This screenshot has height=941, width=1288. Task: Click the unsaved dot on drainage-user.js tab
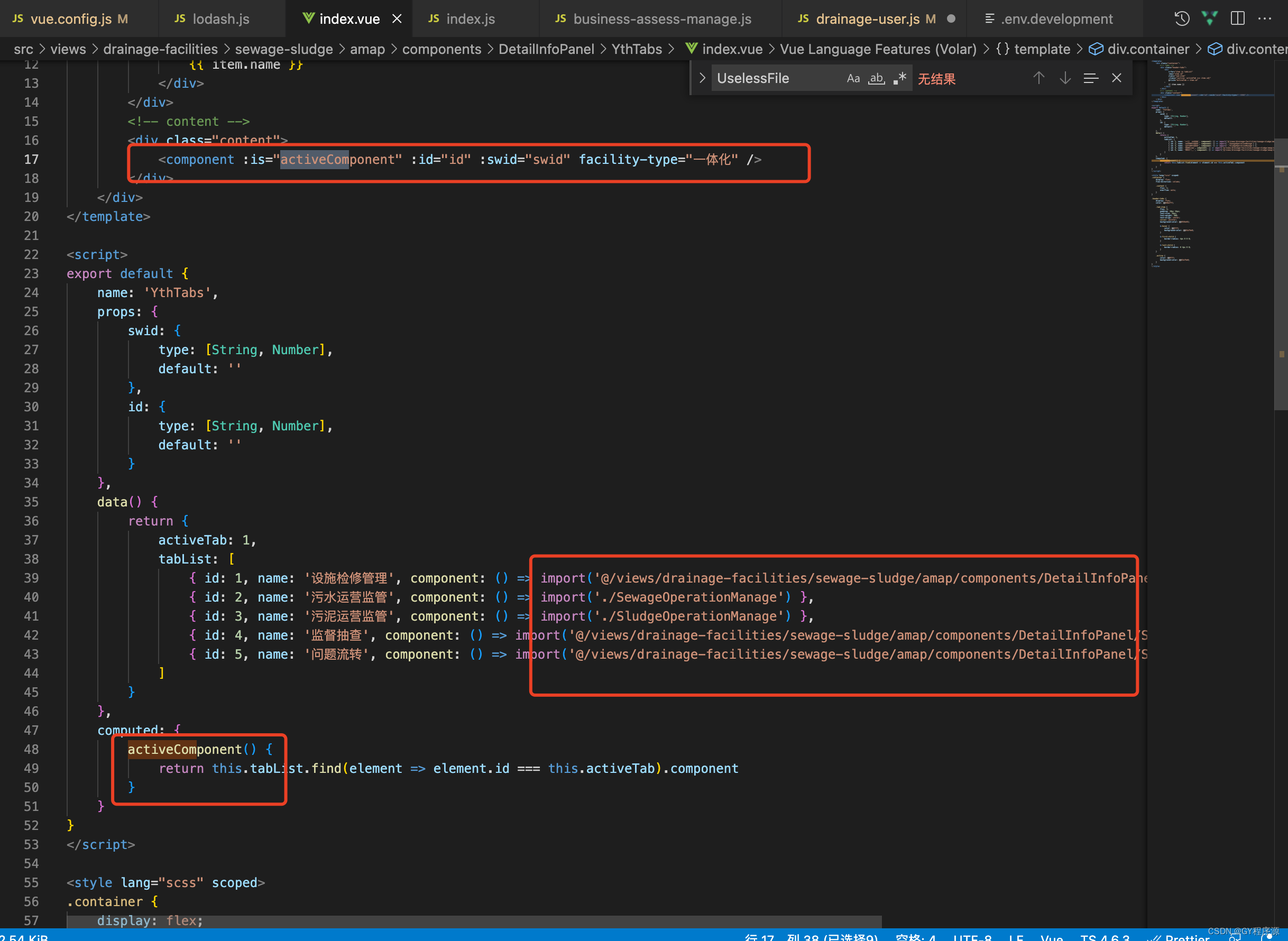pyautogui.click(x=951, y=19)
